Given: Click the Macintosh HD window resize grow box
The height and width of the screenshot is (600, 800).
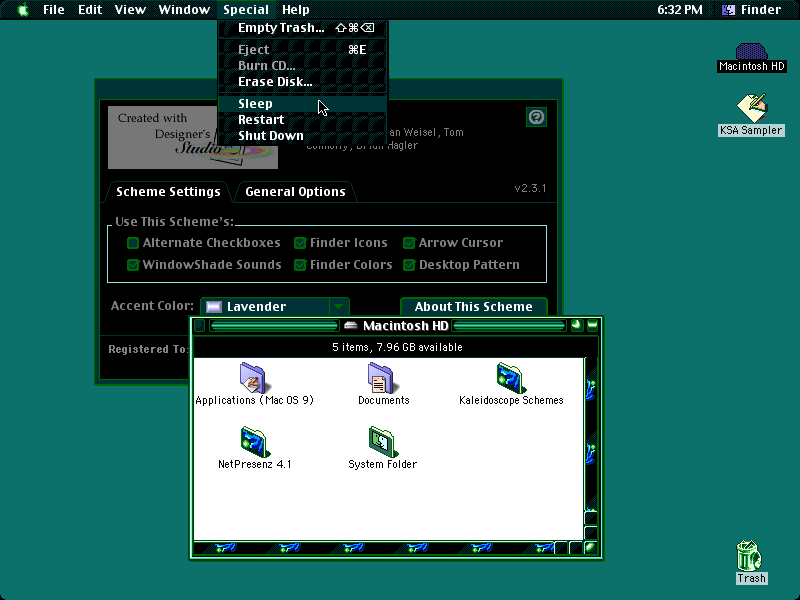Looking at the screenshot, I should (x=591, y=548).
